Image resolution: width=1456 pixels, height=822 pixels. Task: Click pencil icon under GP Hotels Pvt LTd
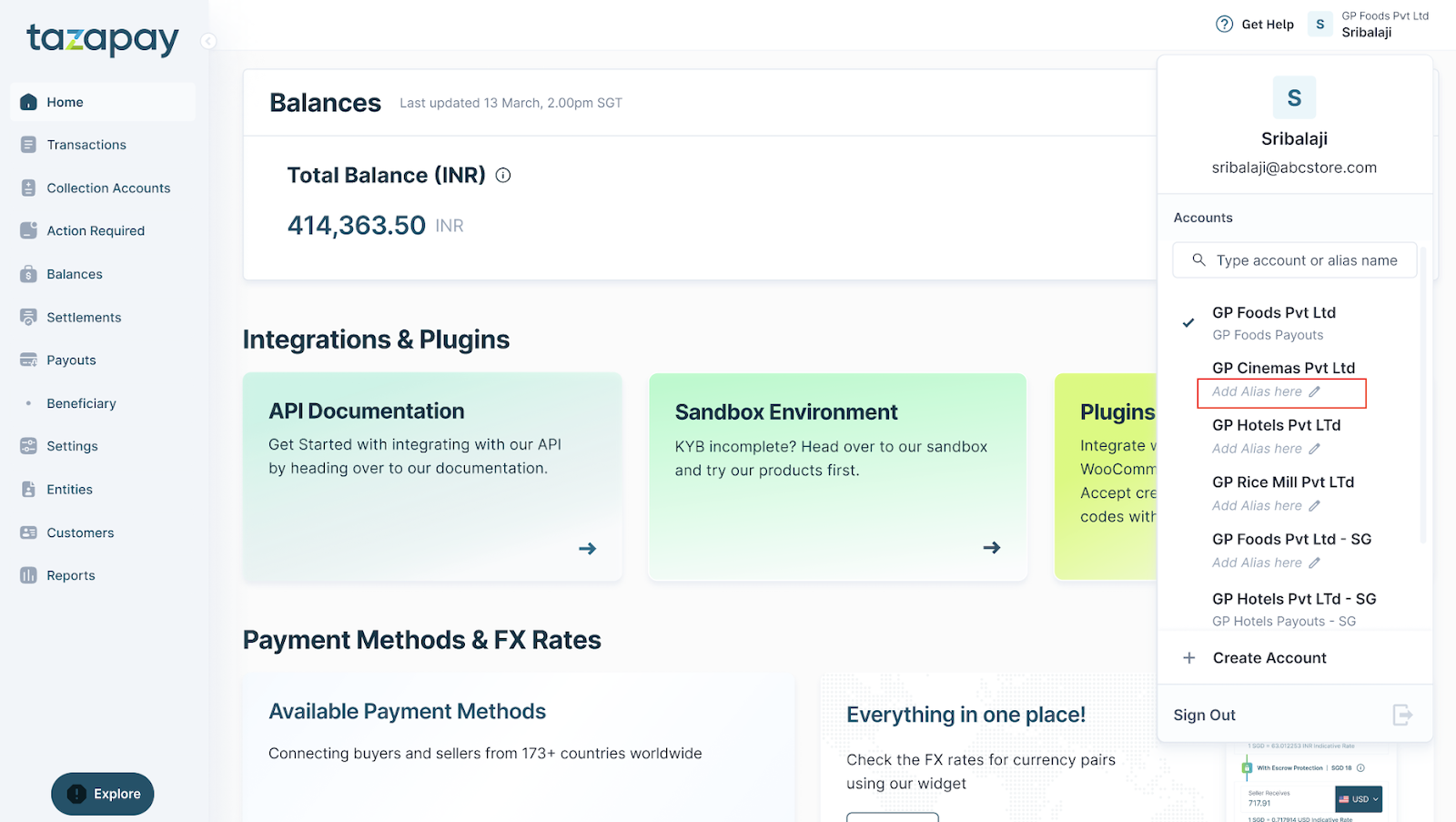1314,449
